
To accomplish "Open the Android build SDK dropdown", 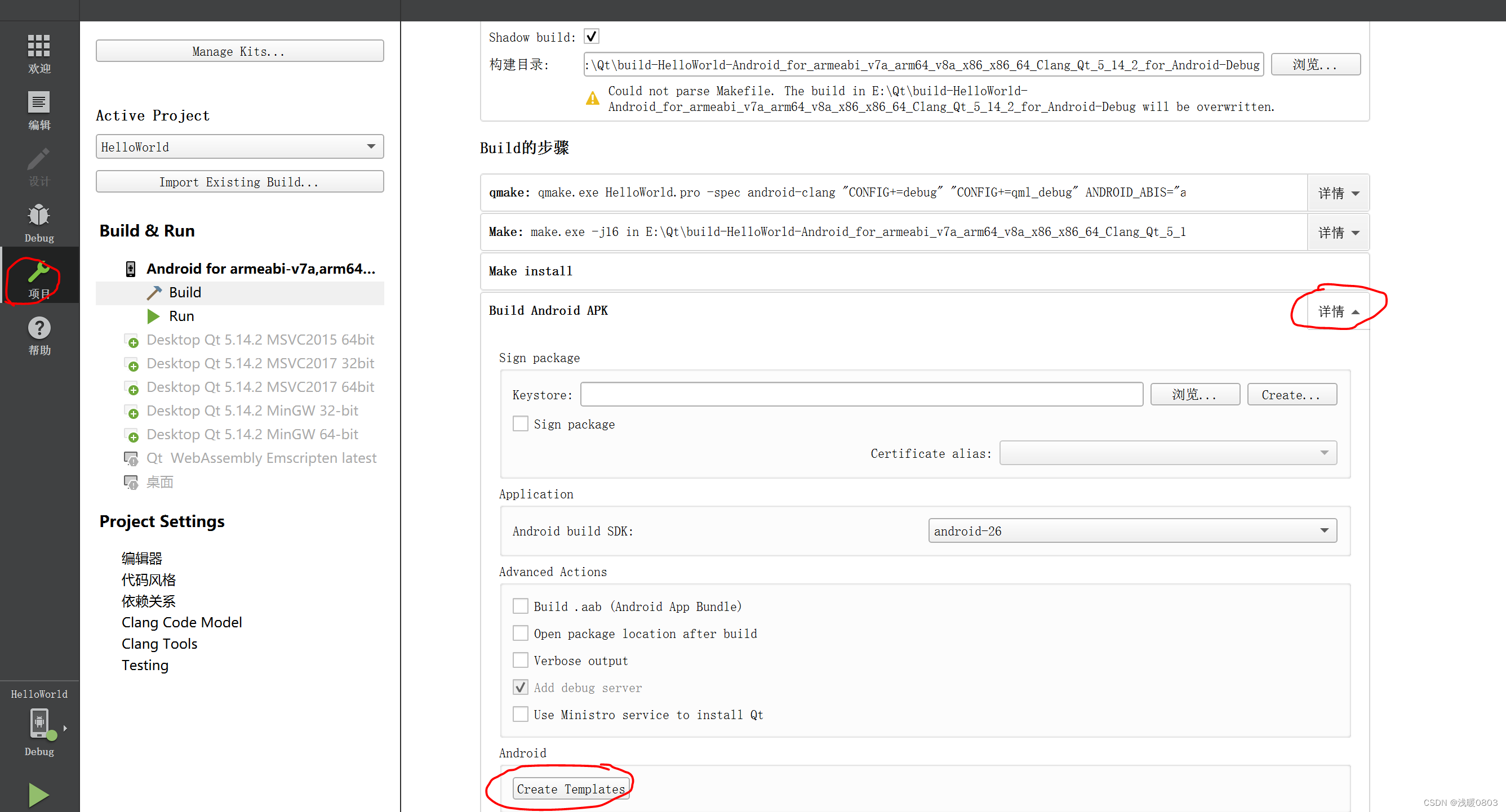I will coord(1132,530).
